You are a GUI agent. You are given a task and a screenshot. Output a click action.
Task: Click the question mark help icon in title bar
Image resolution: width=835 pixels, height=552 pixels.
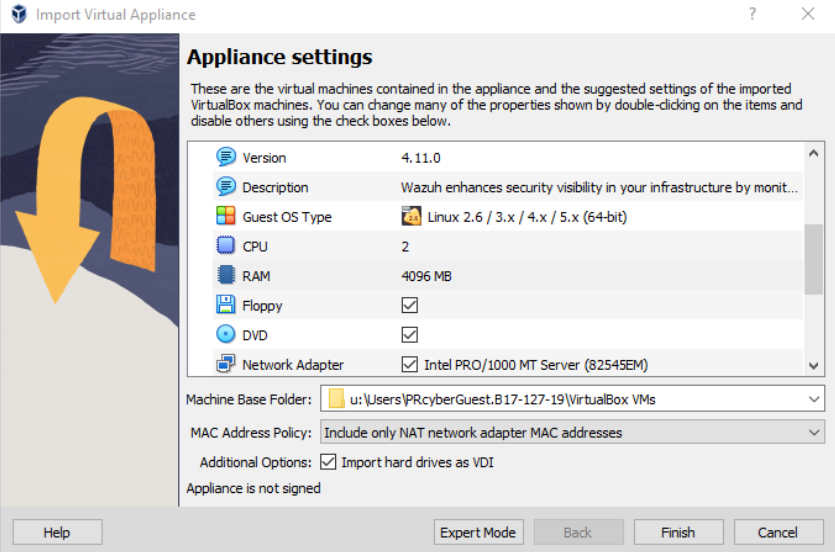pyautogui.click(x=752, y=14)
